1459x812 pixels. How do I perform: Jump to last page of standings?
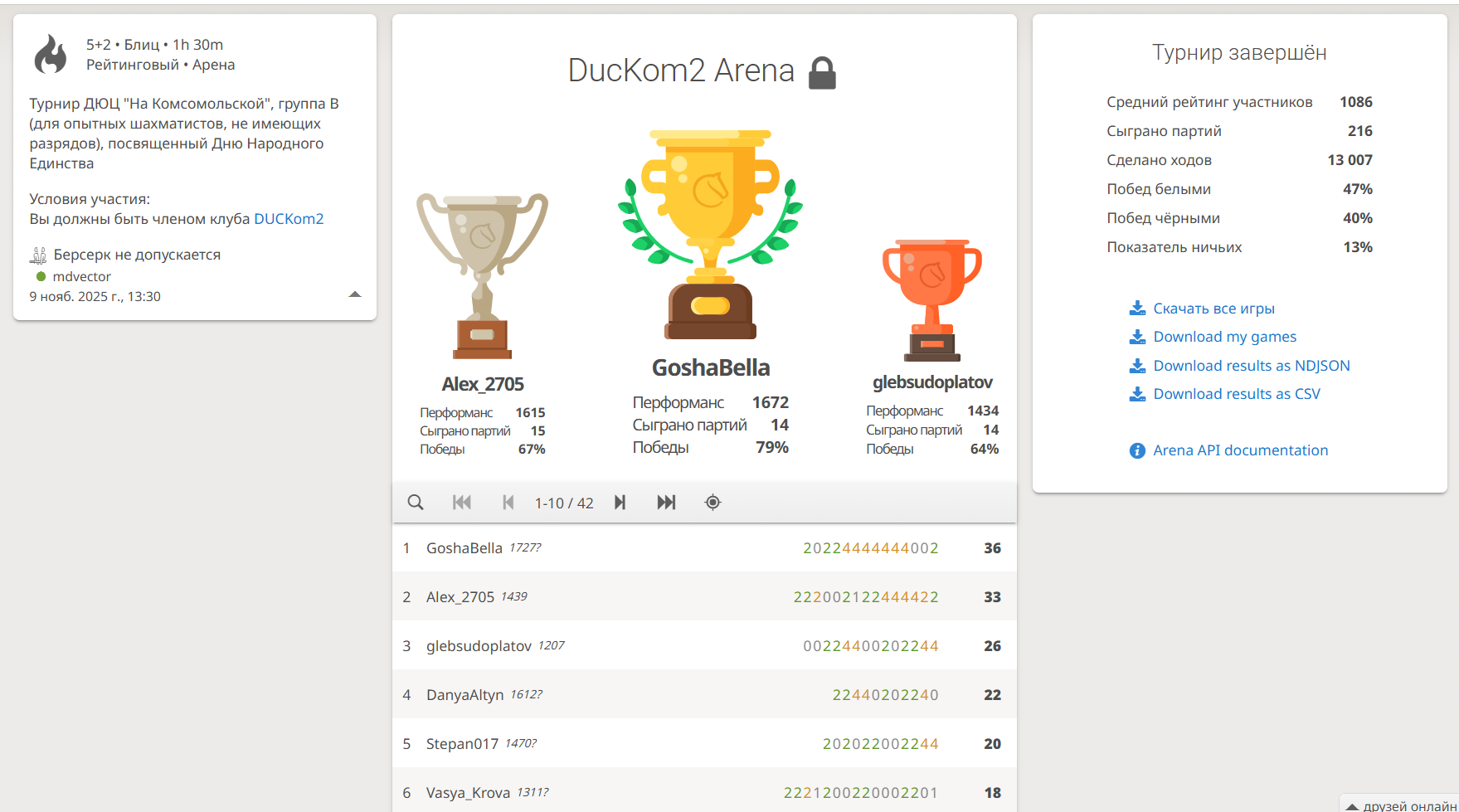pos(666,503)
